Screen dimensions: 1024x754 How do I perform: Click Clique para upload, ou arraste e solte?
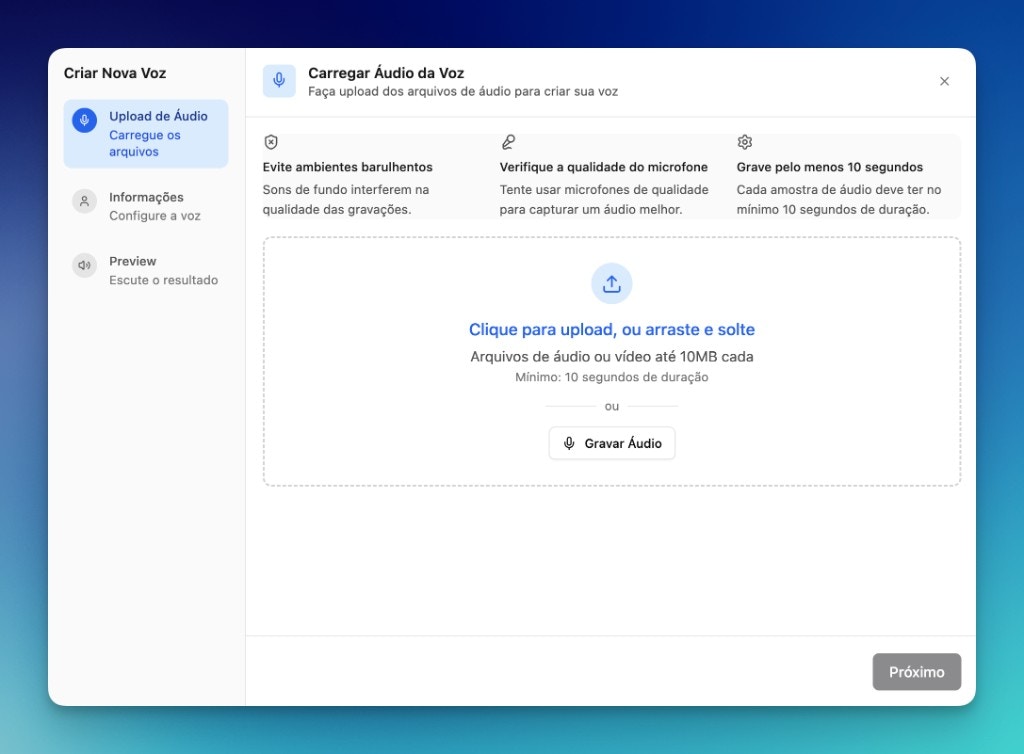611,329
